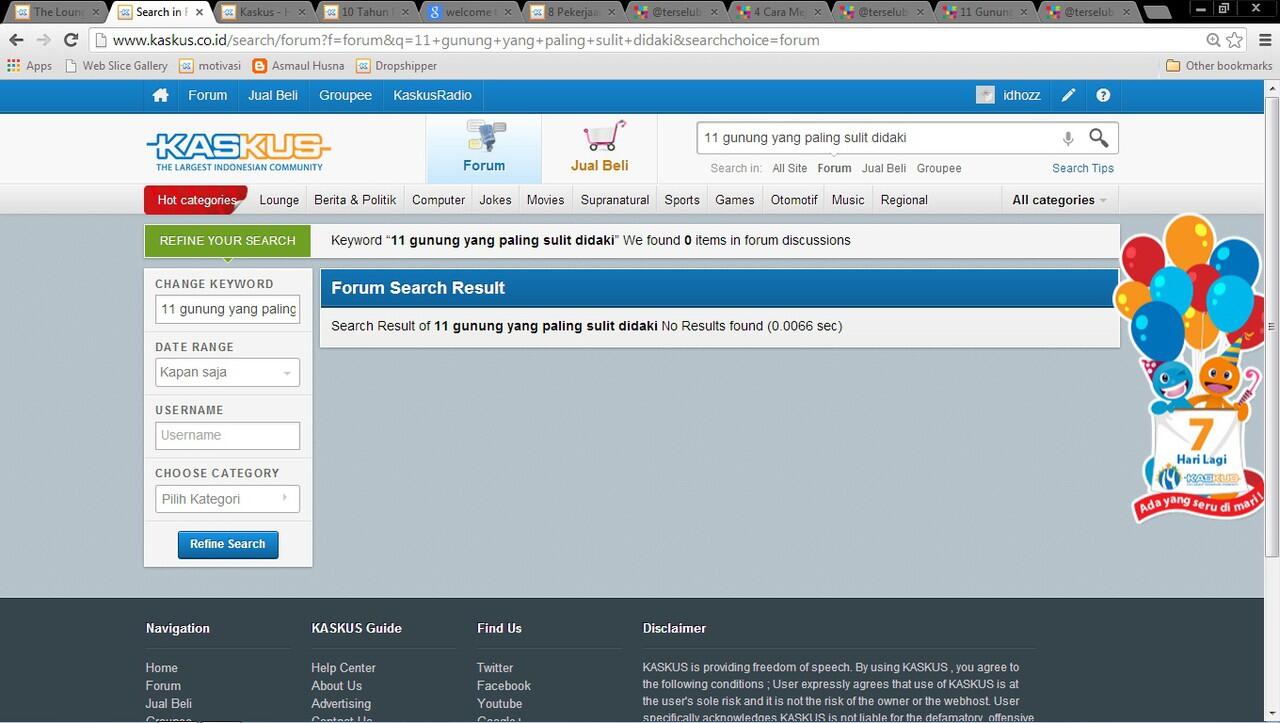Search in Groupee option

point(939,168)
